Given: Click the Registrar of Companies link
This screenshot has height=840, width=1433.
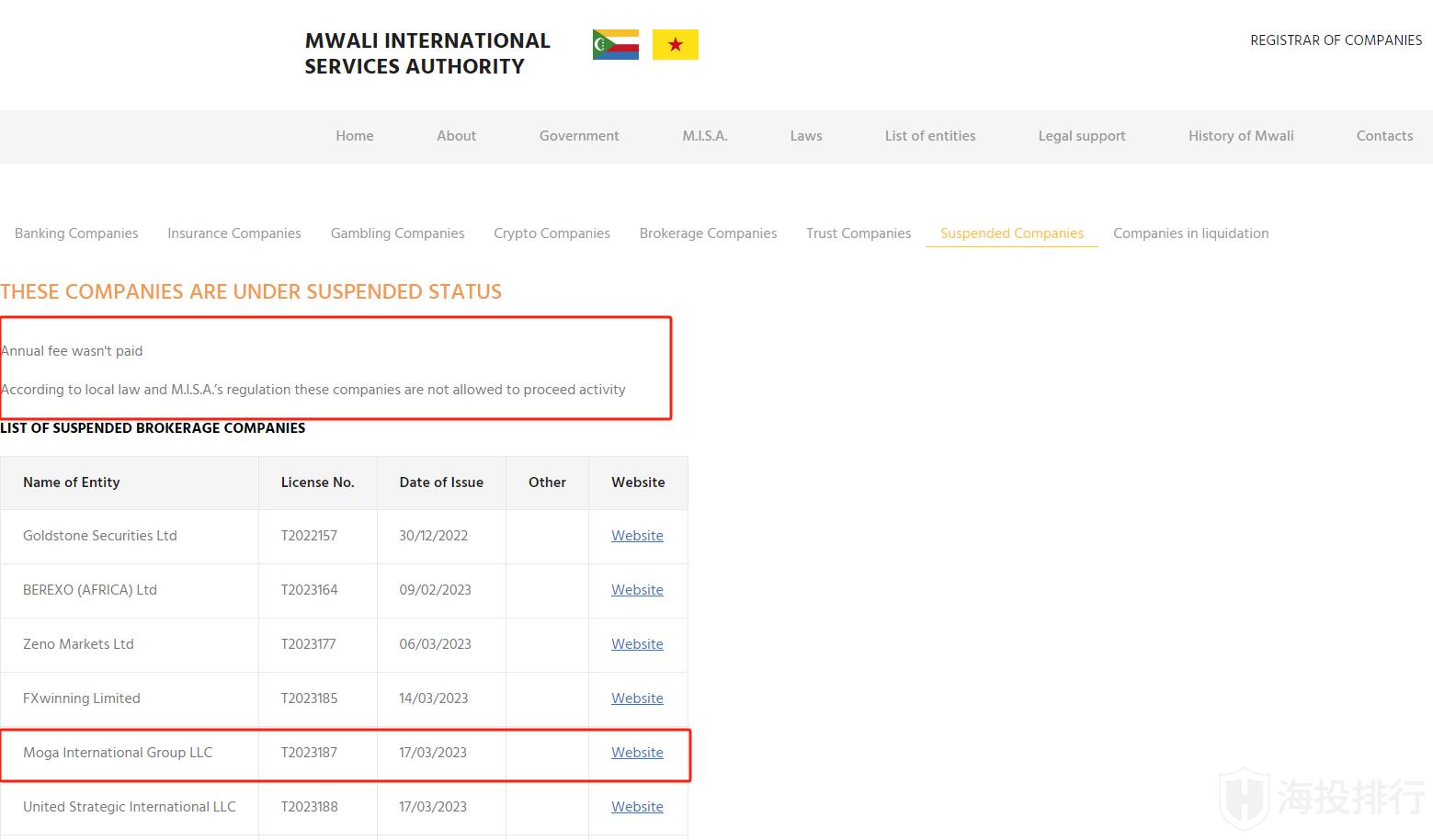Looking at the screenshot, I should point(1336,40).
